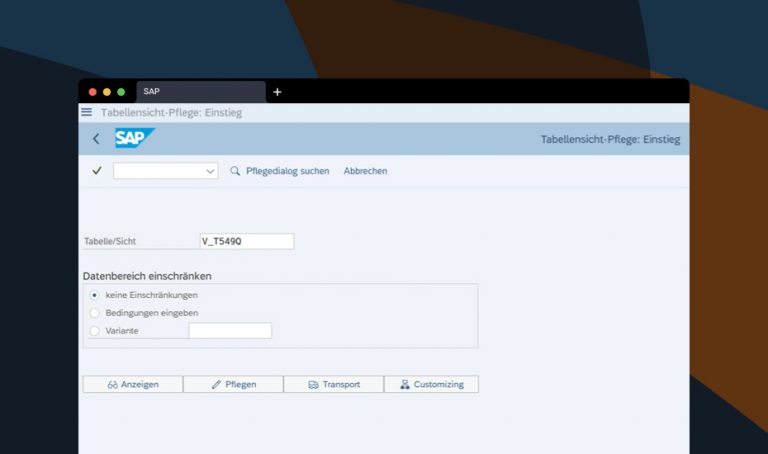The image size is (768, 454).
Task: Confirm with the green checkmark icon
Action: (97, 170)
